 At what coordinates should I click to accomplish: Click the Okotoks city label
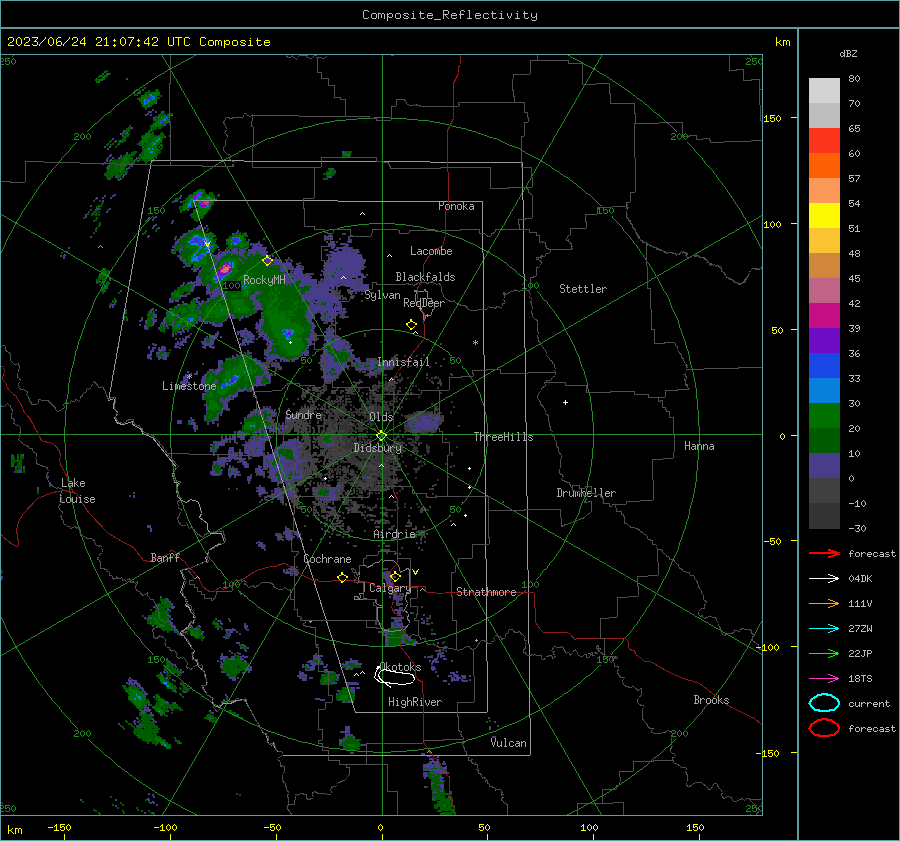[400, 667]
